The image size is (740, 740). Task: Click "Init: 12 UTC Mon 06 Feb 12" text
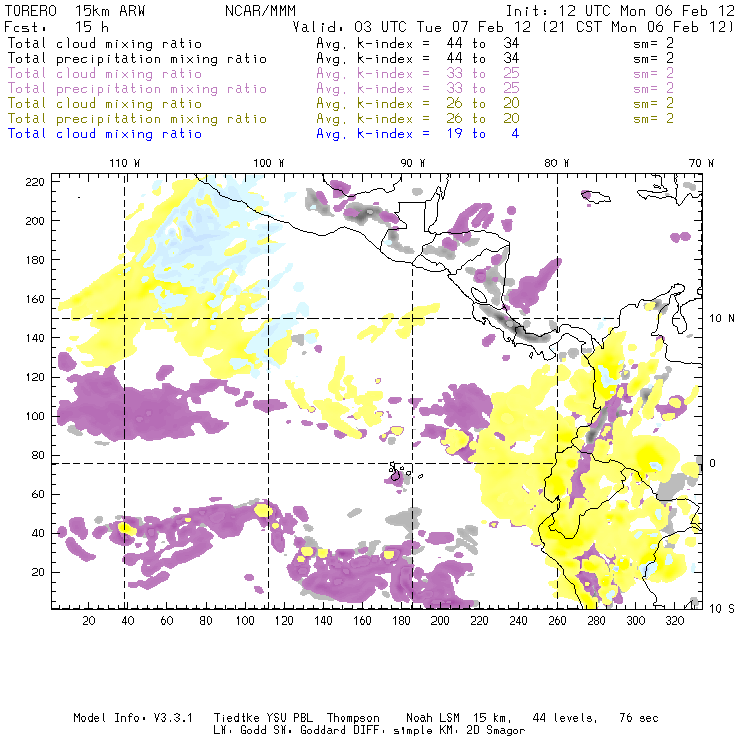(620, 11)
